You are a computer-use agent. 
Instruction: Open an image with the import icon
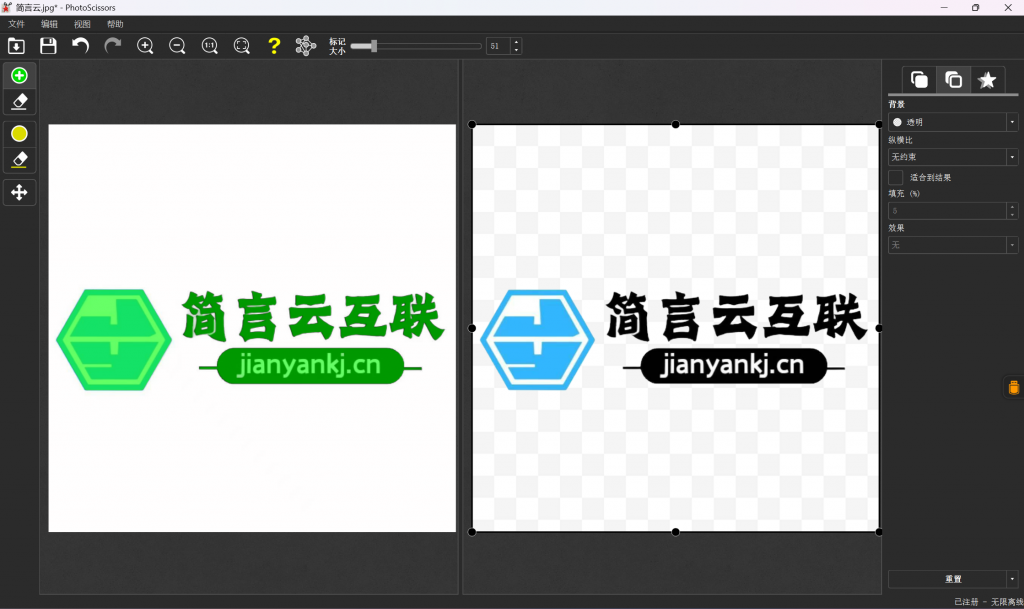tap(16, 46)
